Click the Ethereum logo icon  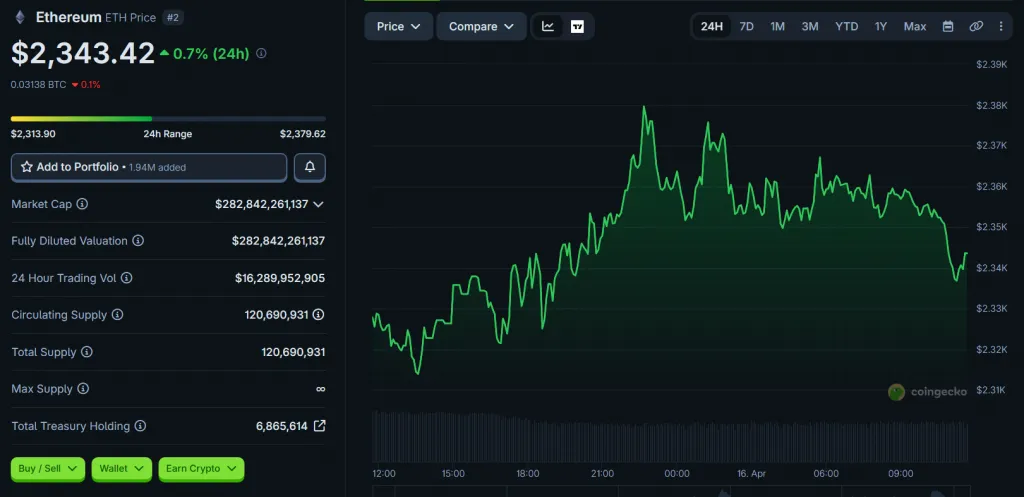coord(20,18)
